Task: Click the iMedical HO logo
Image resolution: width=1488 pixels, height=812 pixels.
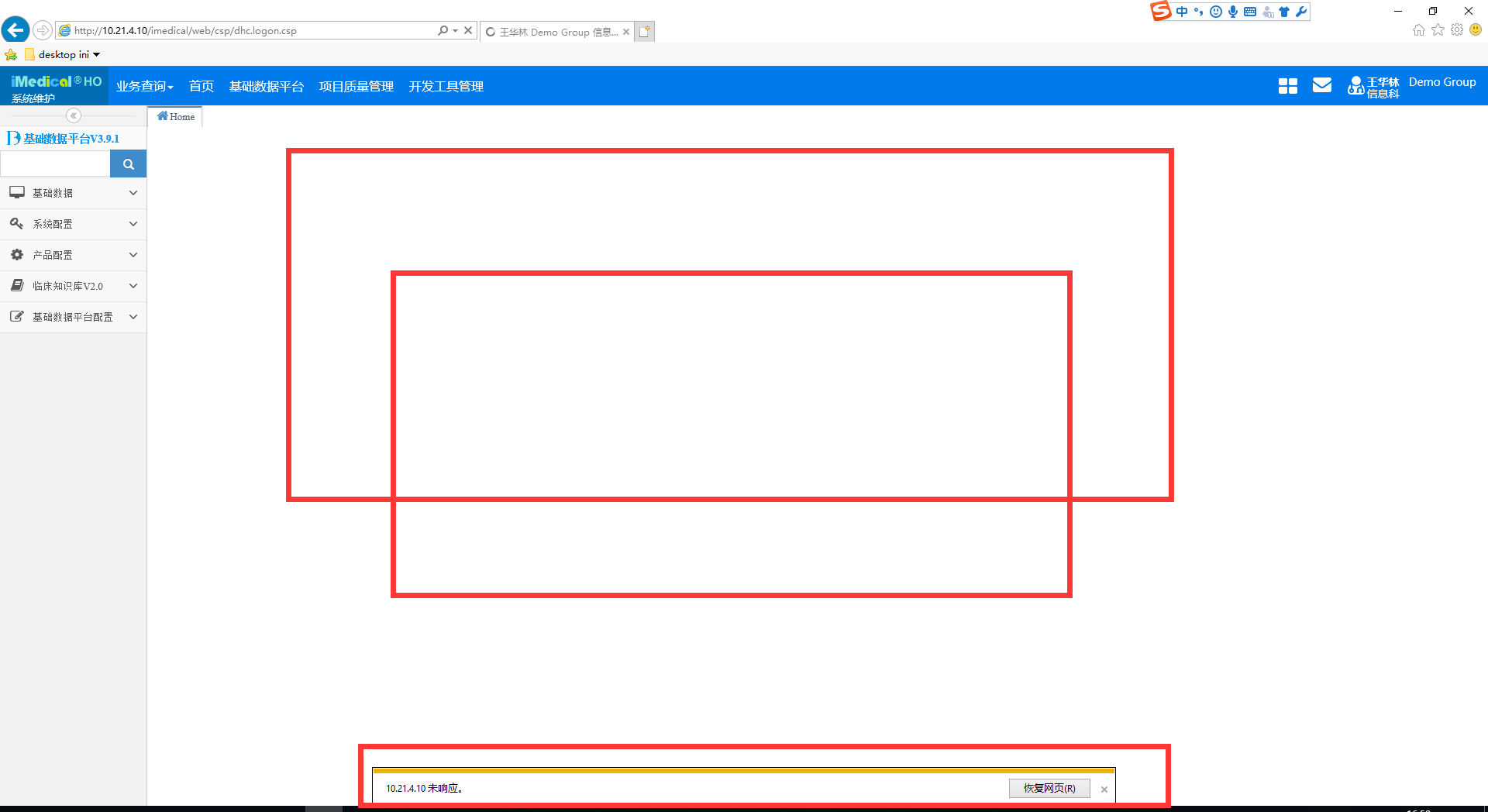Action: pyautogui.click(x=56, y=81)
